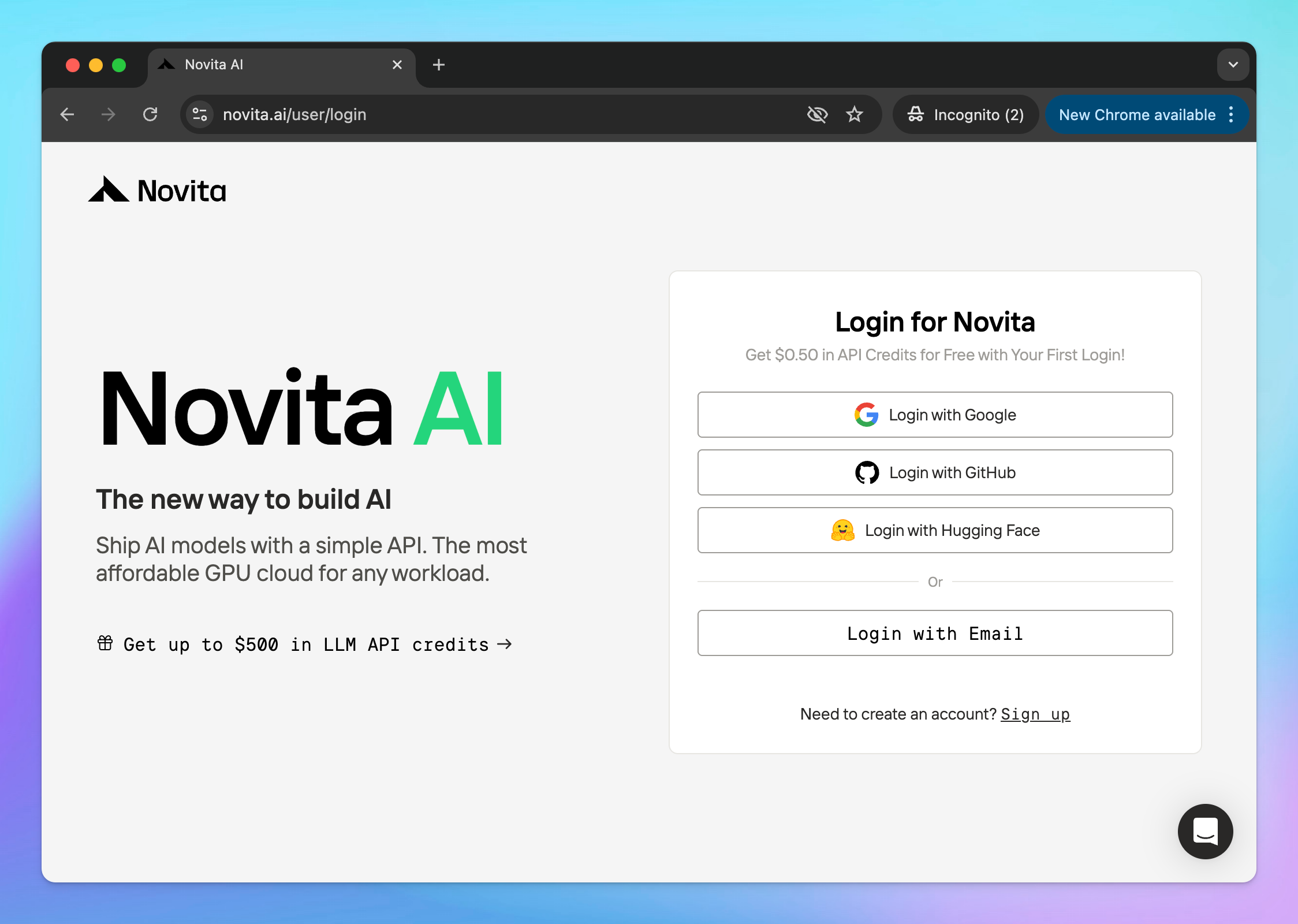Click the back navigation arrow
The height and width of the screenshot is (924, 1298).
coord(68,114)
